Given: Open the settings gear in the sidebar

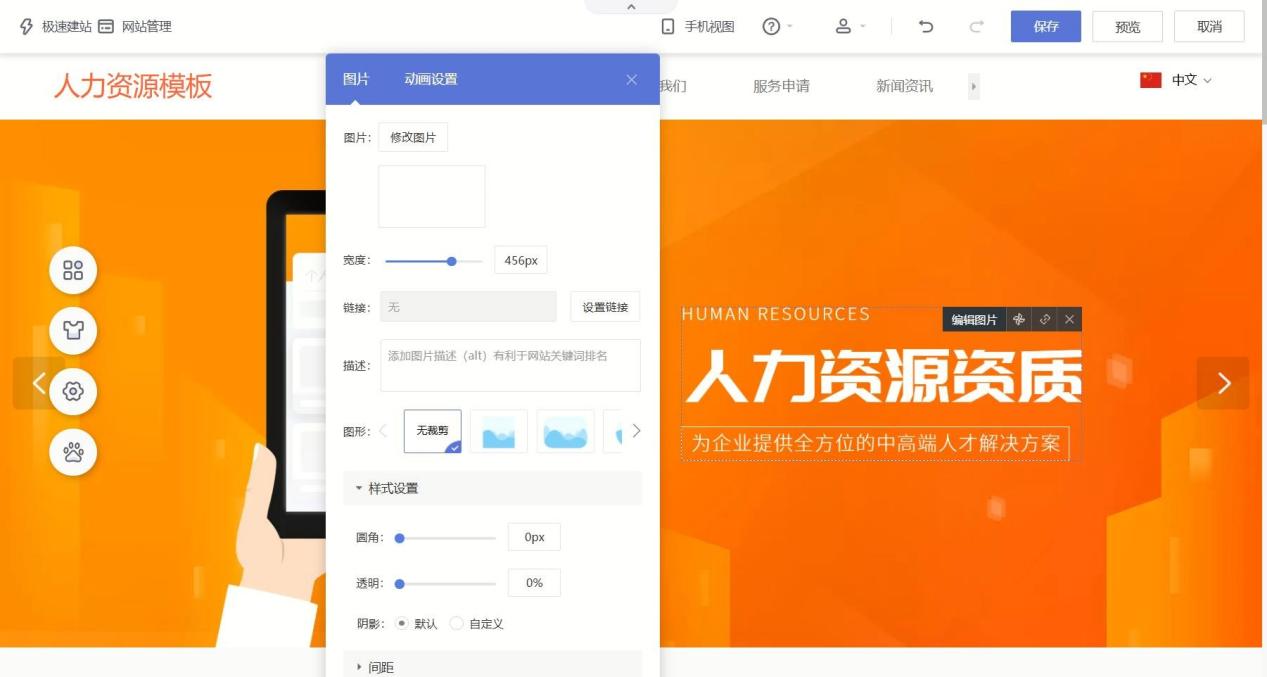Looking at the screenshot, I should pyautogui.click(x=72, y=392).
